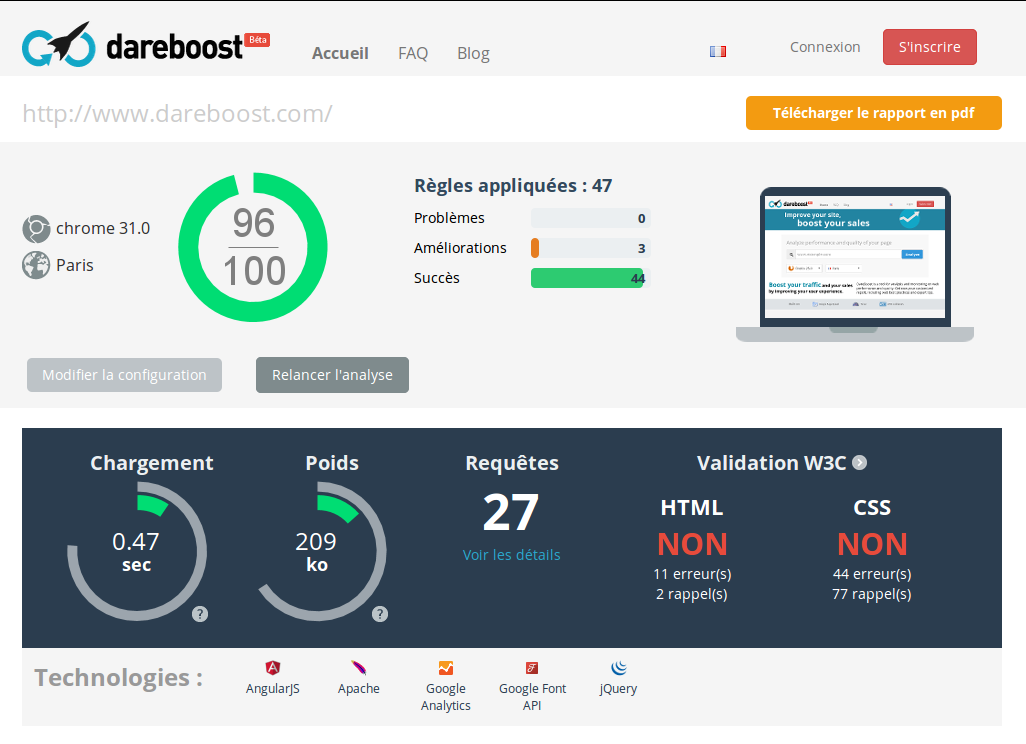
Task: Open the FAQ page
Action: click(413, 53)
